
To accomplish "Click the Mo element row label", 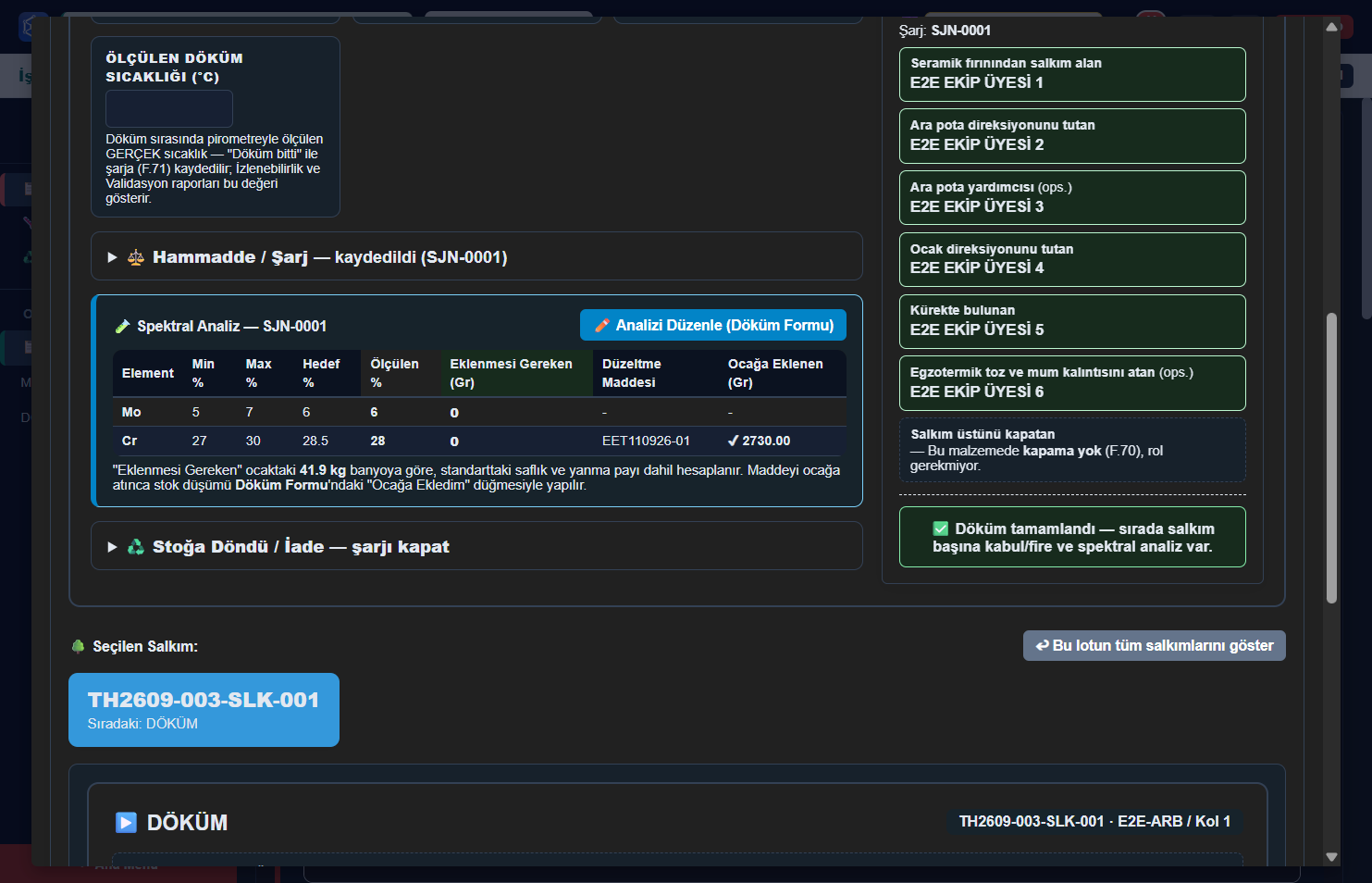I will pos(131,412).
